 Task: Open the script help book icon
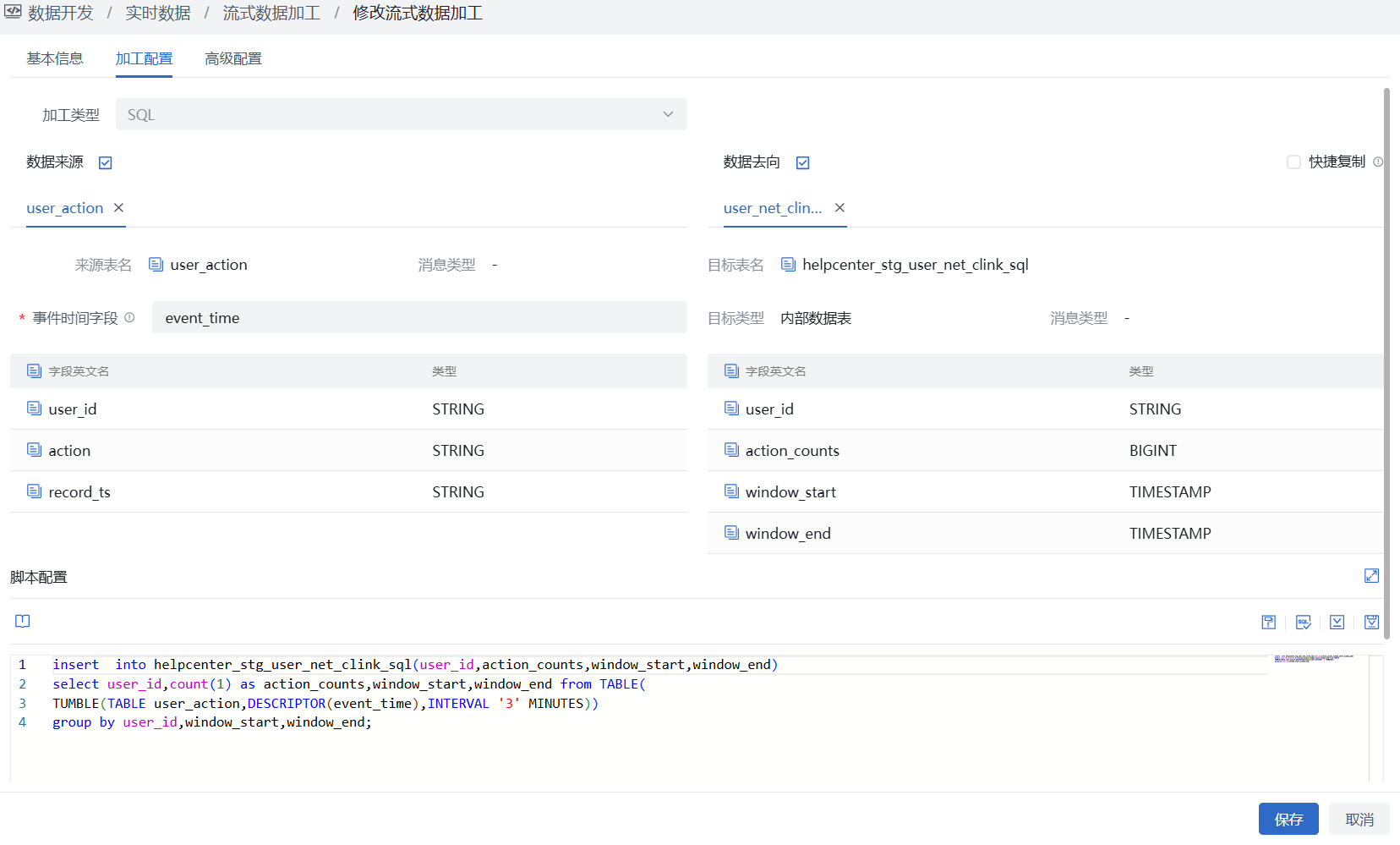click(23, 621)
